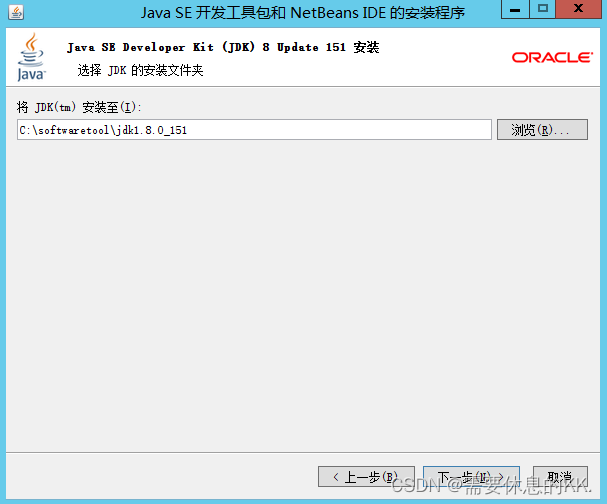Click the JDK install path input field
This screenshot has height=504, width=607.
point(254,130)
